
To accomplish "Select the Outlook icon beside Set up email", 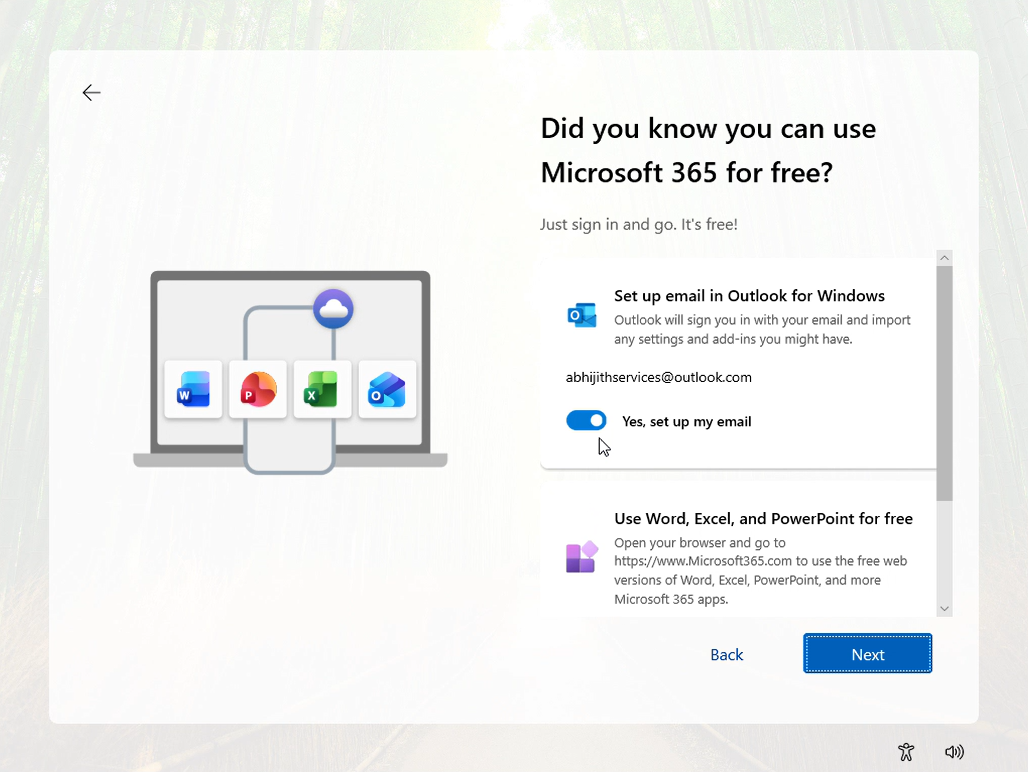I will tap(582, 313).
